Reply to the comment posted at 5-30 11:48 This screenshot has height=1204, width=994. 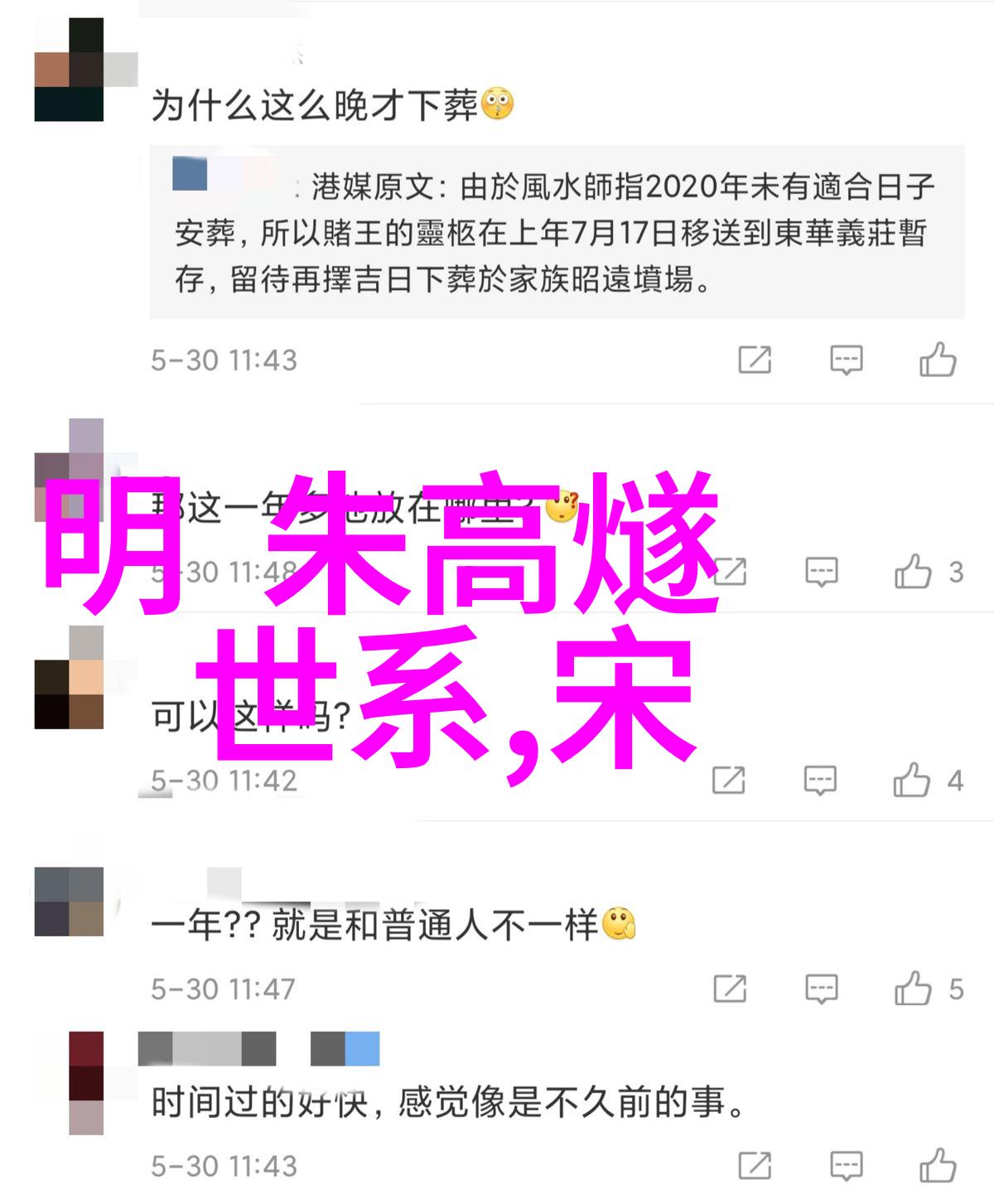click(x=822, y=571)
